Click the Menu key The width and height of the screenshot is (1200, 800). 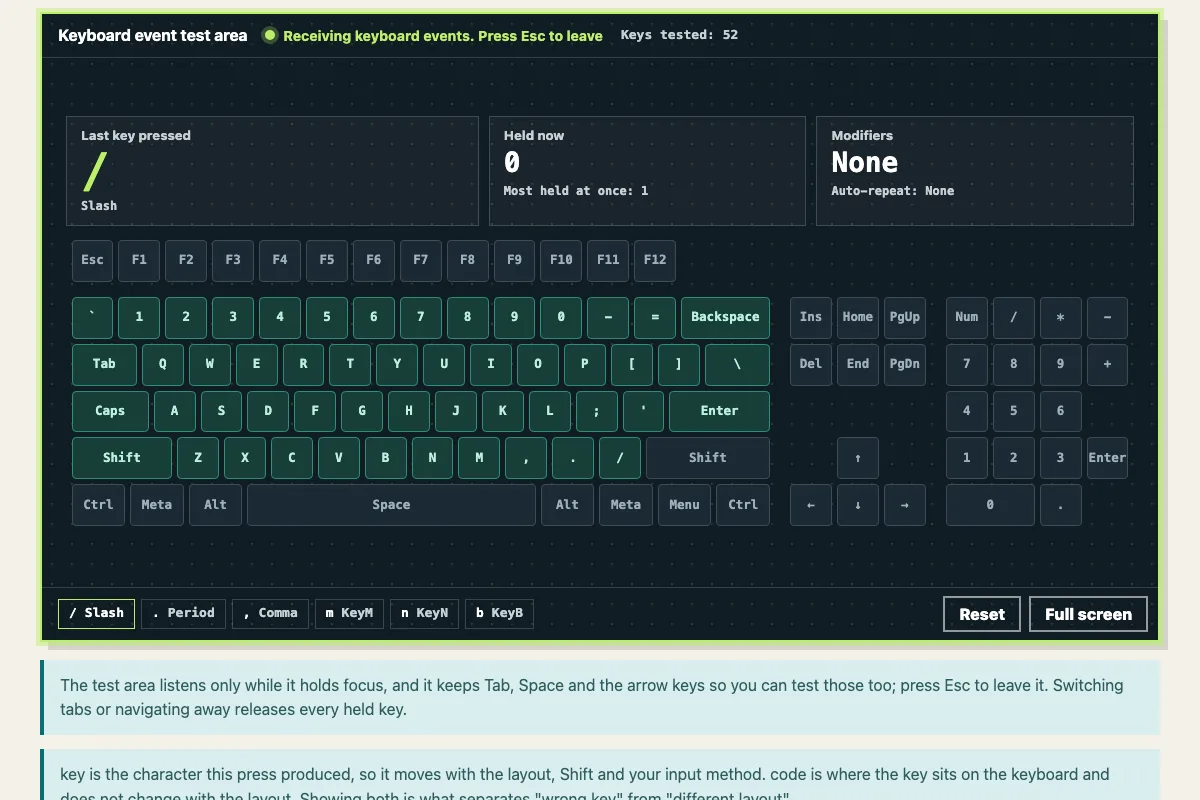point(684,505)
